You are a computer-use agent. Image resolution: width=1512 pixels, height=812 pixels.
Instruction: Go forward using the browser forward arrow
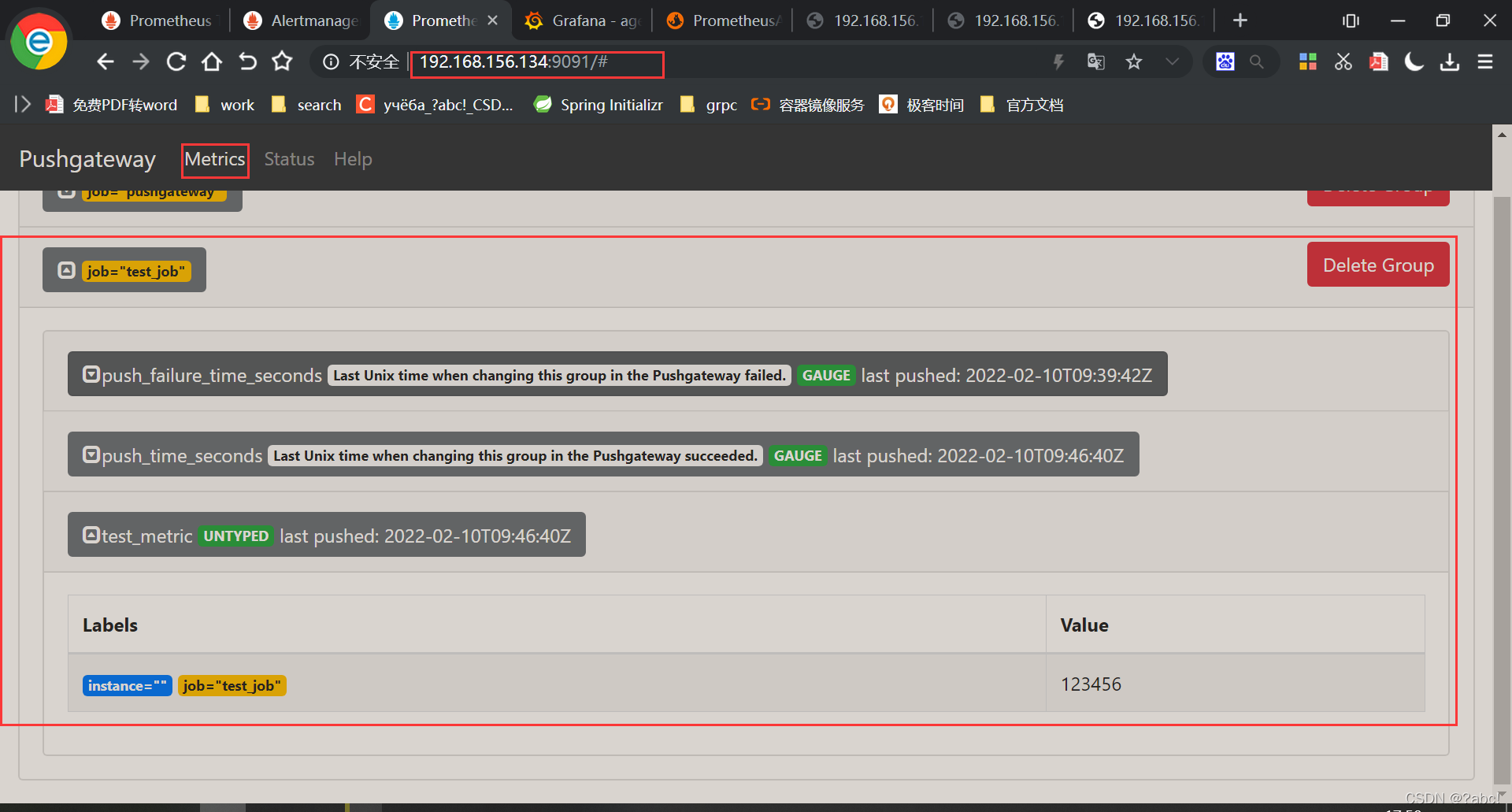coord(140,61)
